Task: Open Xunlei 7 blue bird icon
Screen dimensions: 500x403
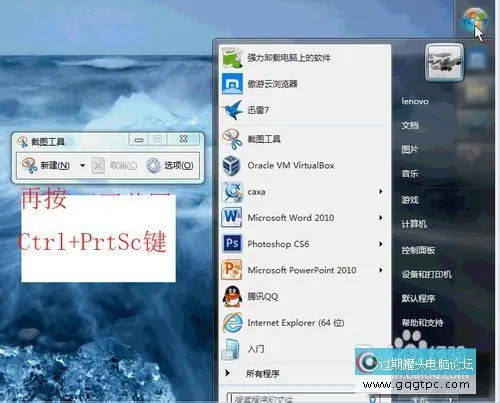Action: click(232, 110)
